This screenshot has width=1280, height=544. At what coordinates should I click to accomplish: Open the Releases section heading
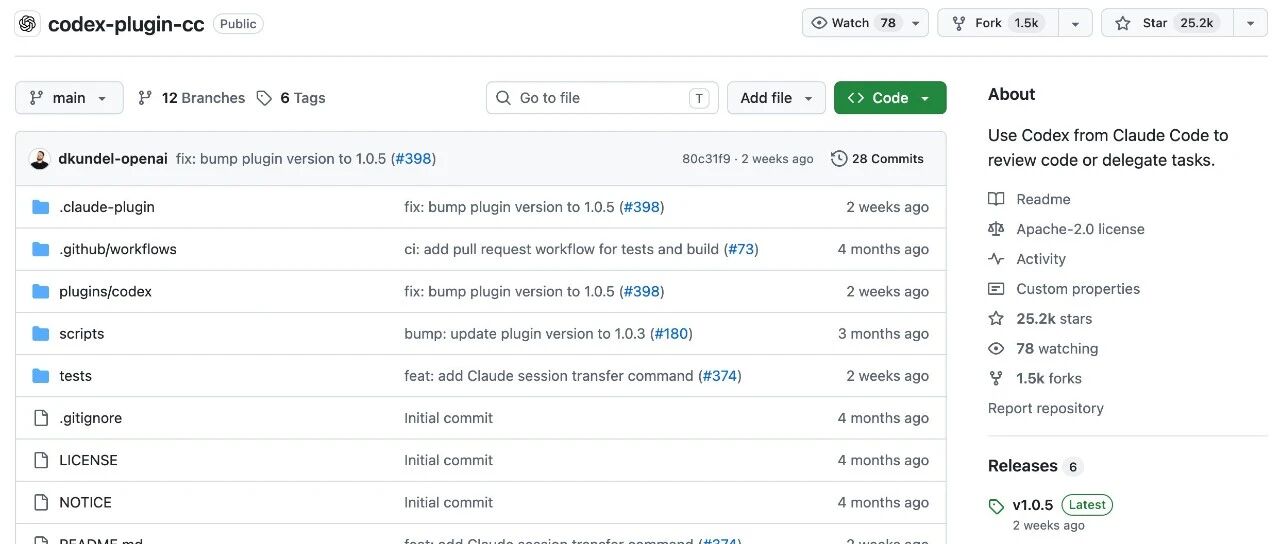pos(1022,466)
